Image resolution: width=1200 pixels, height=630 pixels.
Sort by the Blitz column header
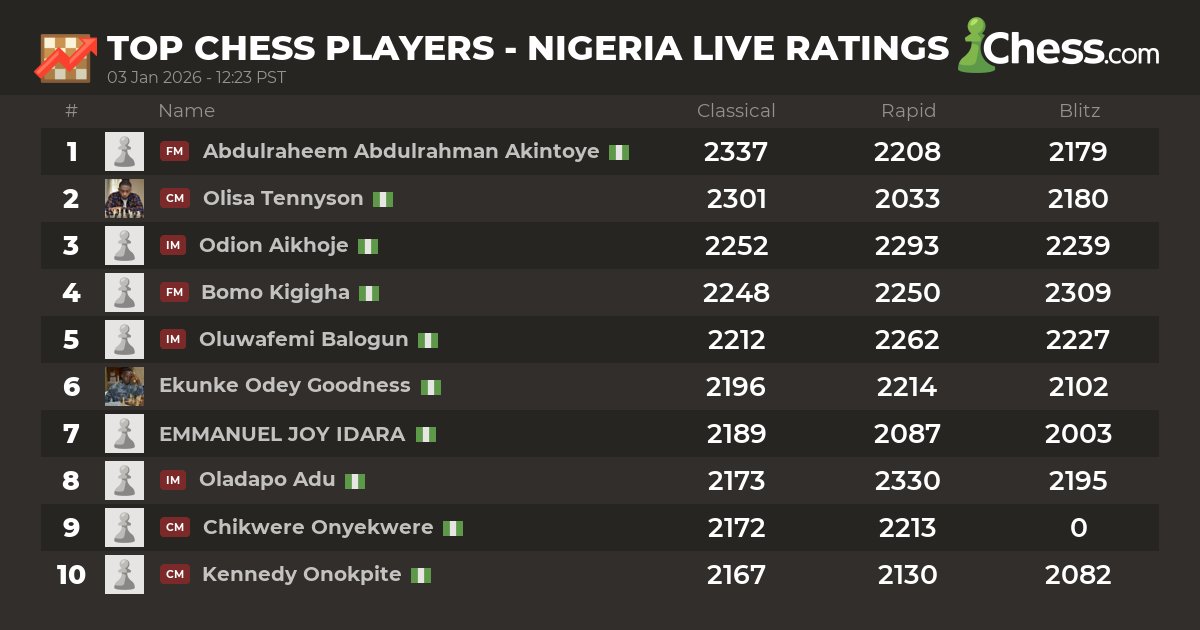(1079, 111)
